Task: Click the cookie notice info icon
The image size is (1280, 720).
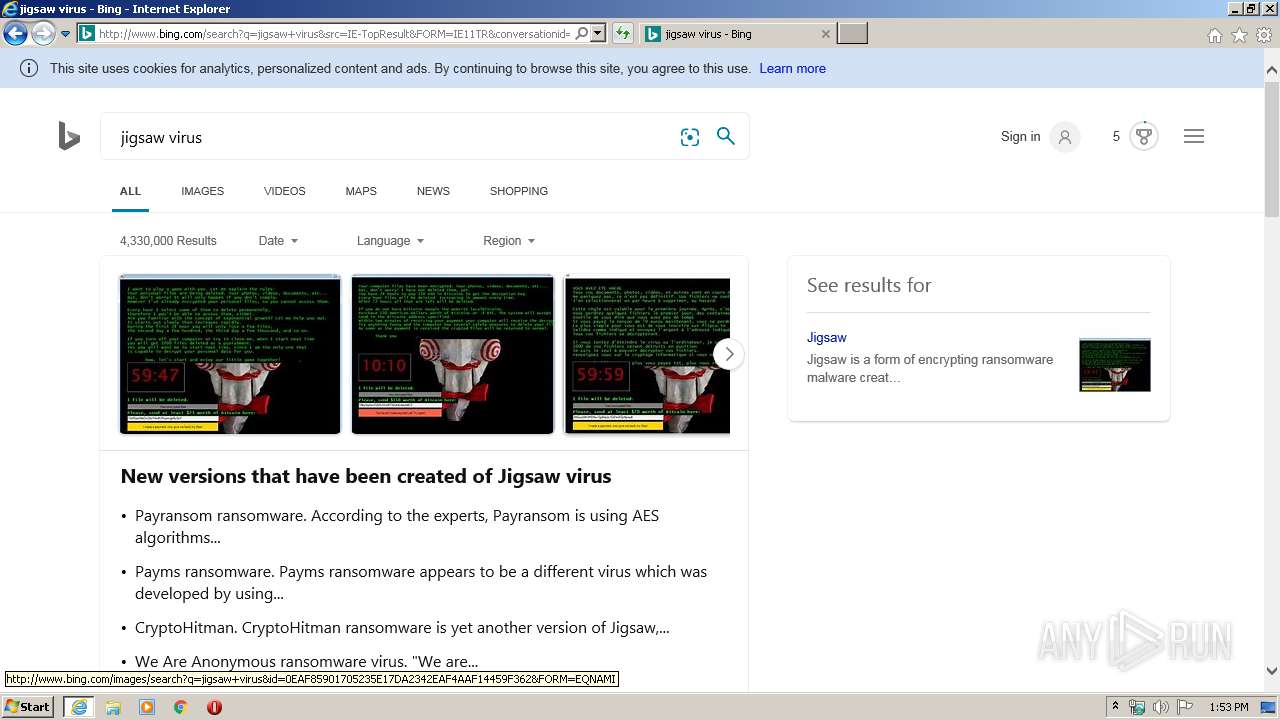Action: click(29, 68)
